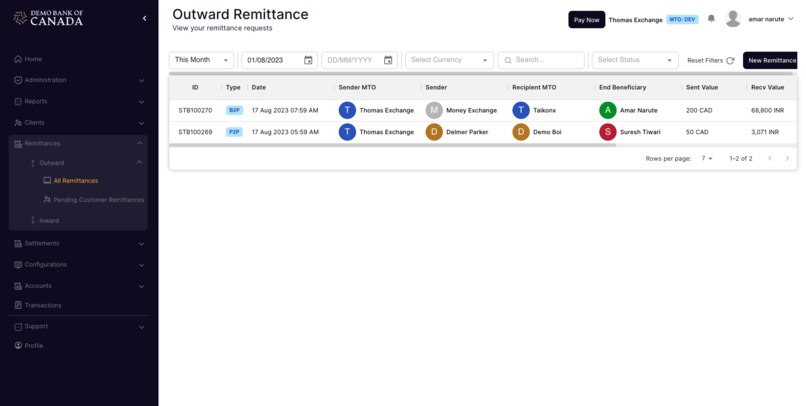
Task: Click the New Remittance button
Action: 770,60
